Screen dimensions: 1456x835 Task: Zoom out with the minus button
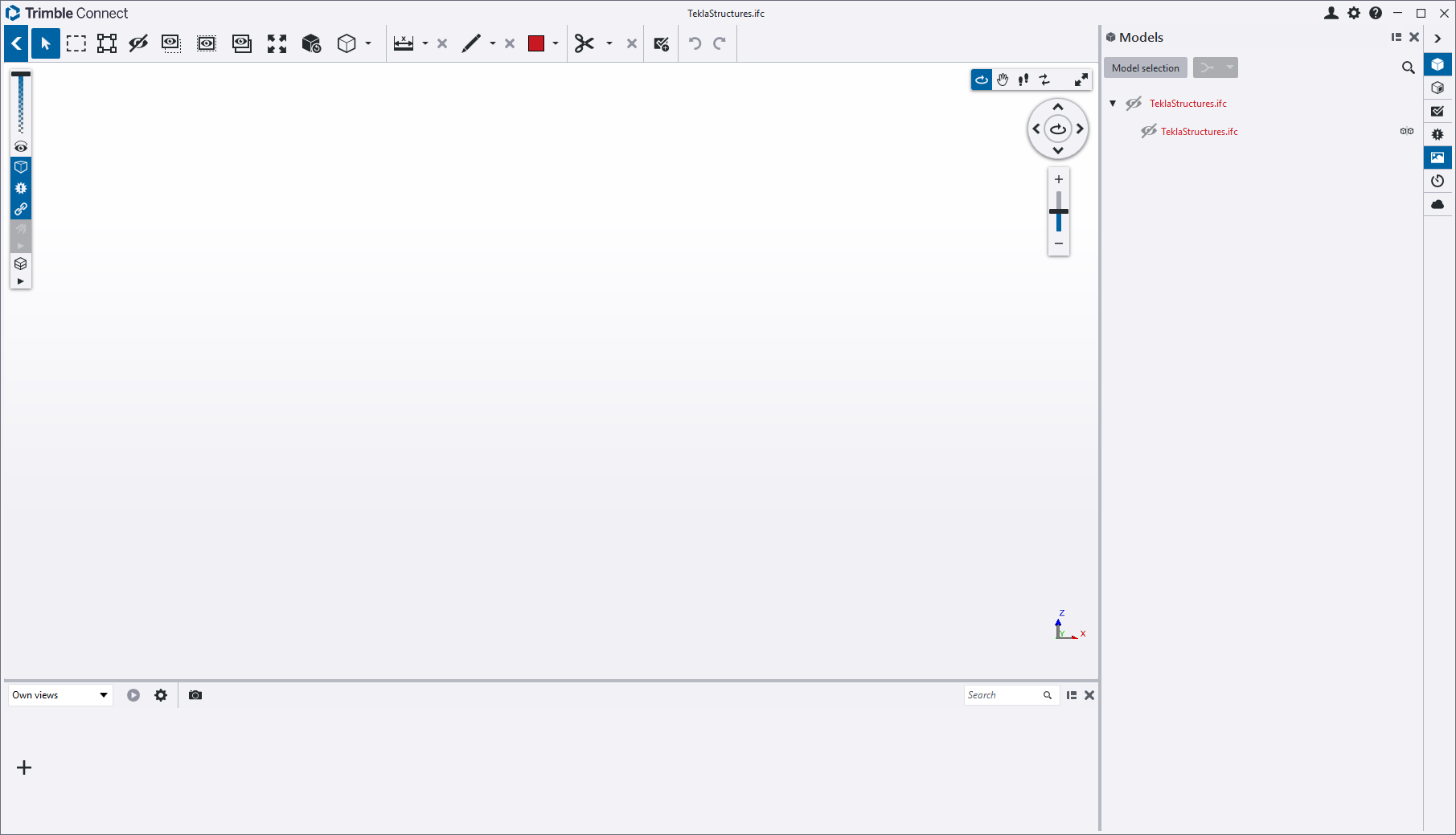click(x=1059, y=244)
